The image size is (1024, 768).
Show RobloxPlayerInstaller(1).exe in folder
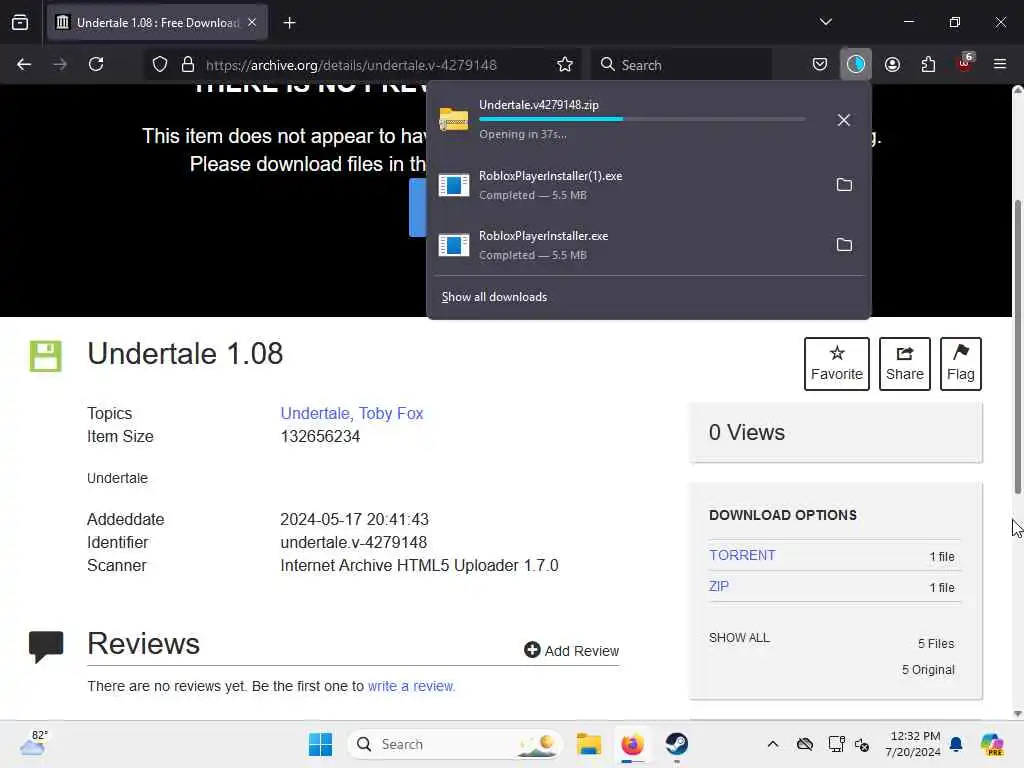click(x=844, y=185)
